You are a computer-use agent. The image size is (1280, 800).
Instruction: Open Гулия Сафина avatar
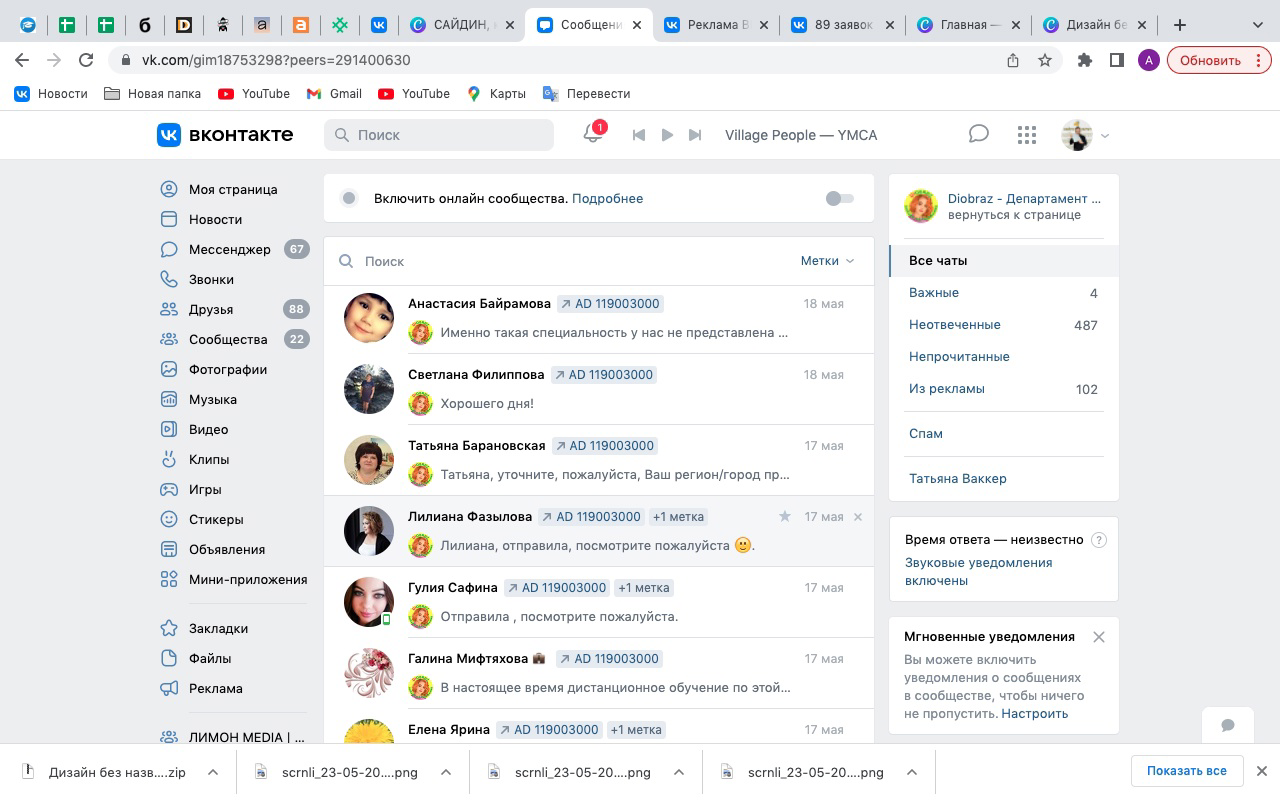(369, 602)
